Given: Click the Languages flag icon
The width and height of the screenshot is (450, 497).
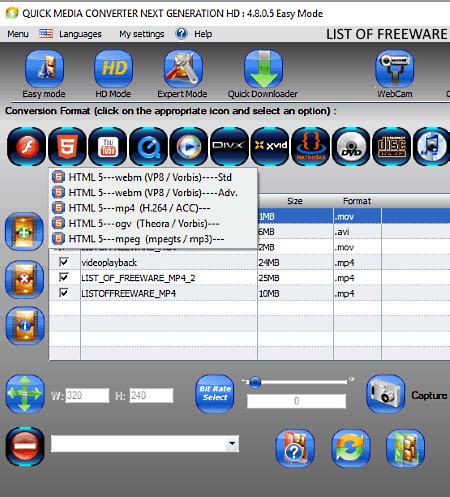Looking at the screenshot, I should click(46, 33).
